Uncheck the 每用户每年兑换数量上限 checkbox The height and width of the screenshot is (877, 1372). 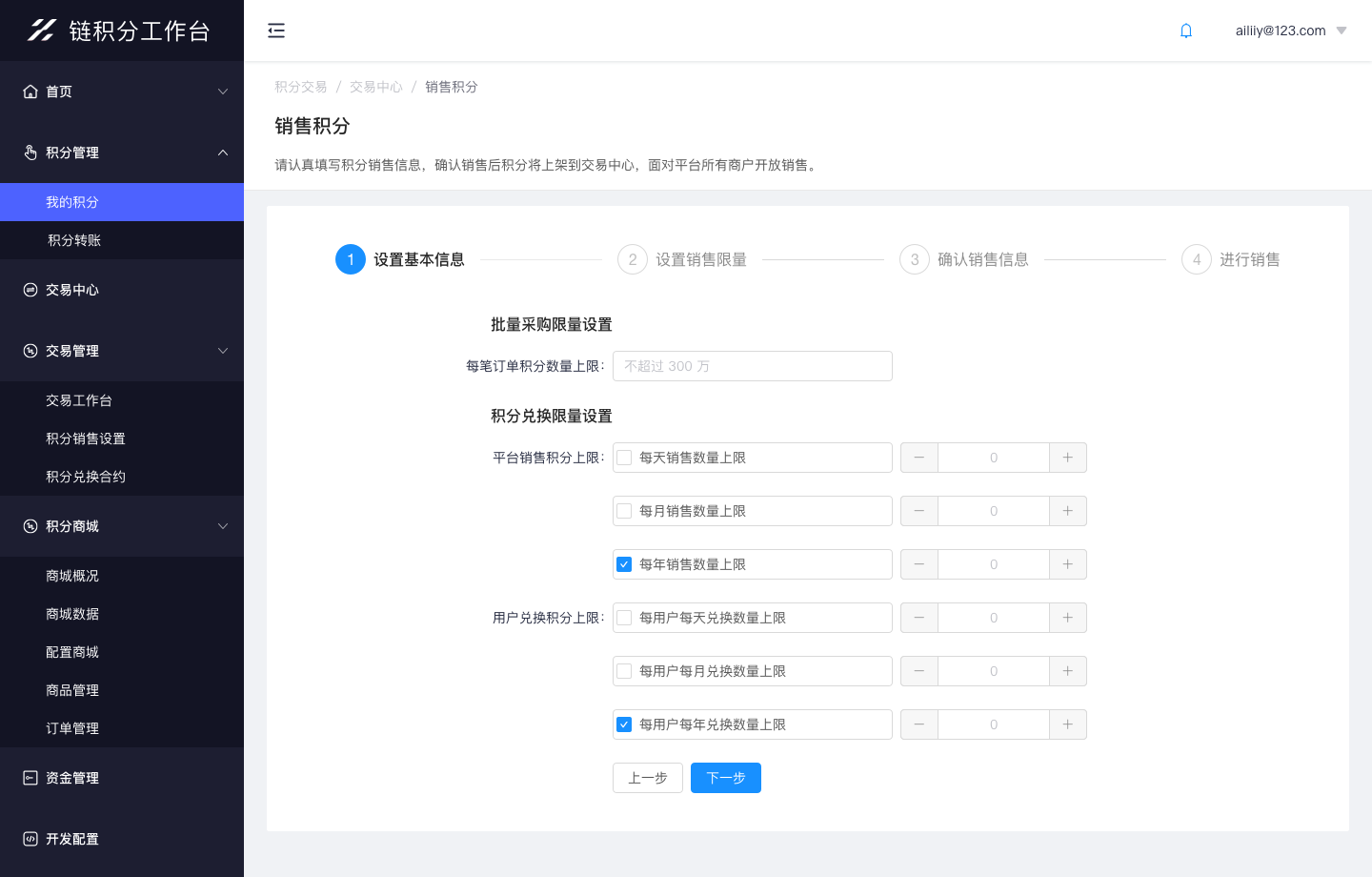(624, 724)
